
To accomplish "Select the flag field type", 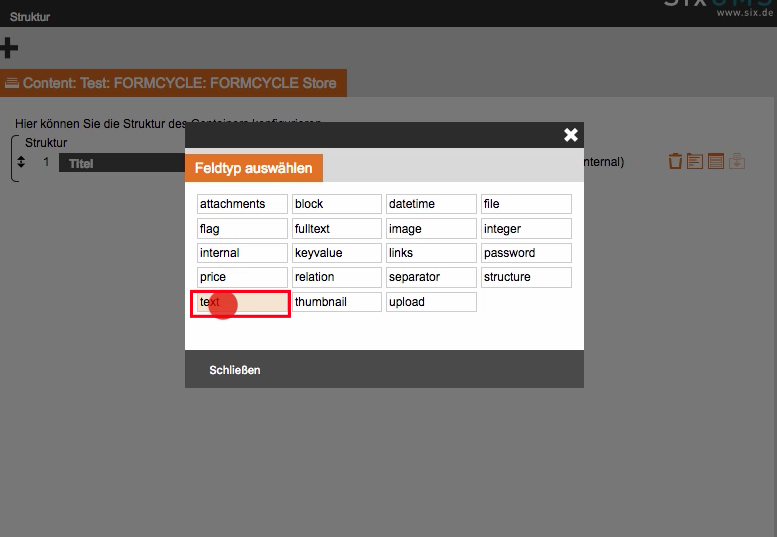I will pyautogui.click(x=242, y=229).
